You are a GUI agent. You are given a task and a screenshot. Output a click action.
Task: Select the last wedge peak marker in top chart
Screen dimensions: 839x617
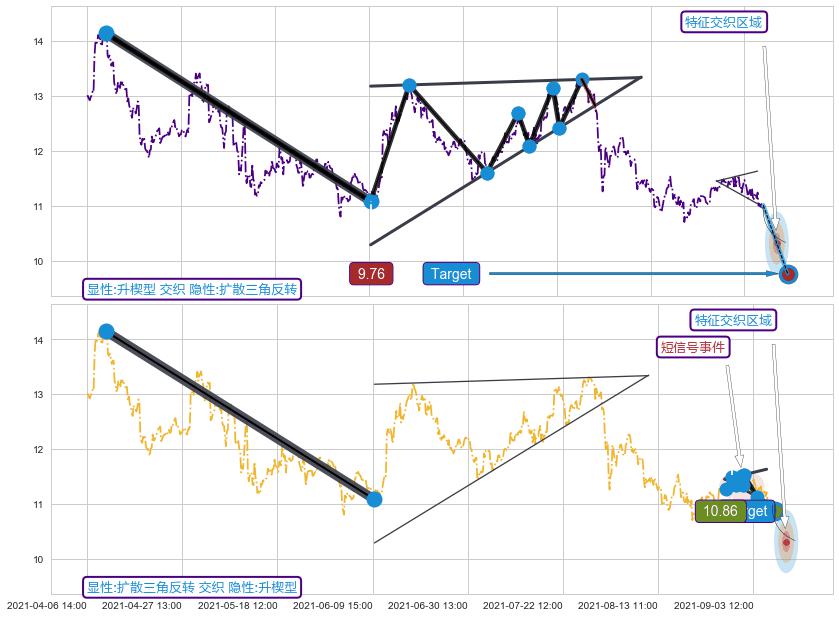pos(582,79)
